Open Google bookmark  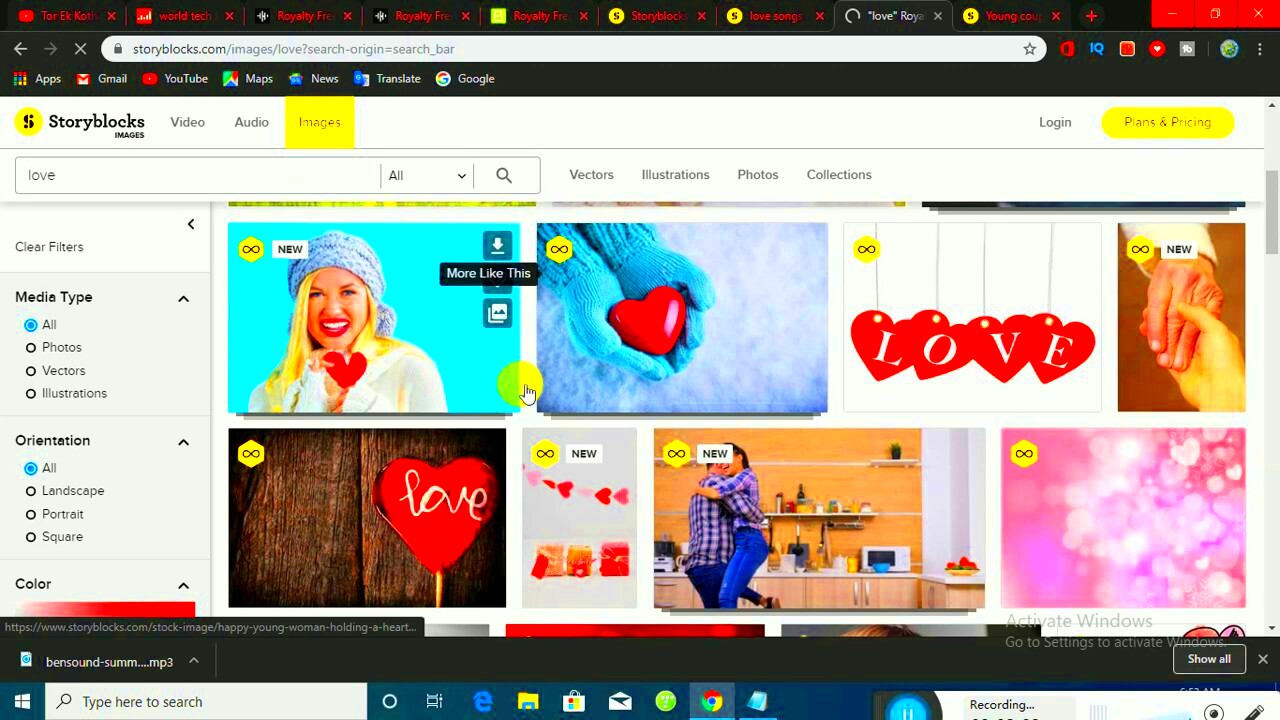pyautogui.click(x=465, y=79)
